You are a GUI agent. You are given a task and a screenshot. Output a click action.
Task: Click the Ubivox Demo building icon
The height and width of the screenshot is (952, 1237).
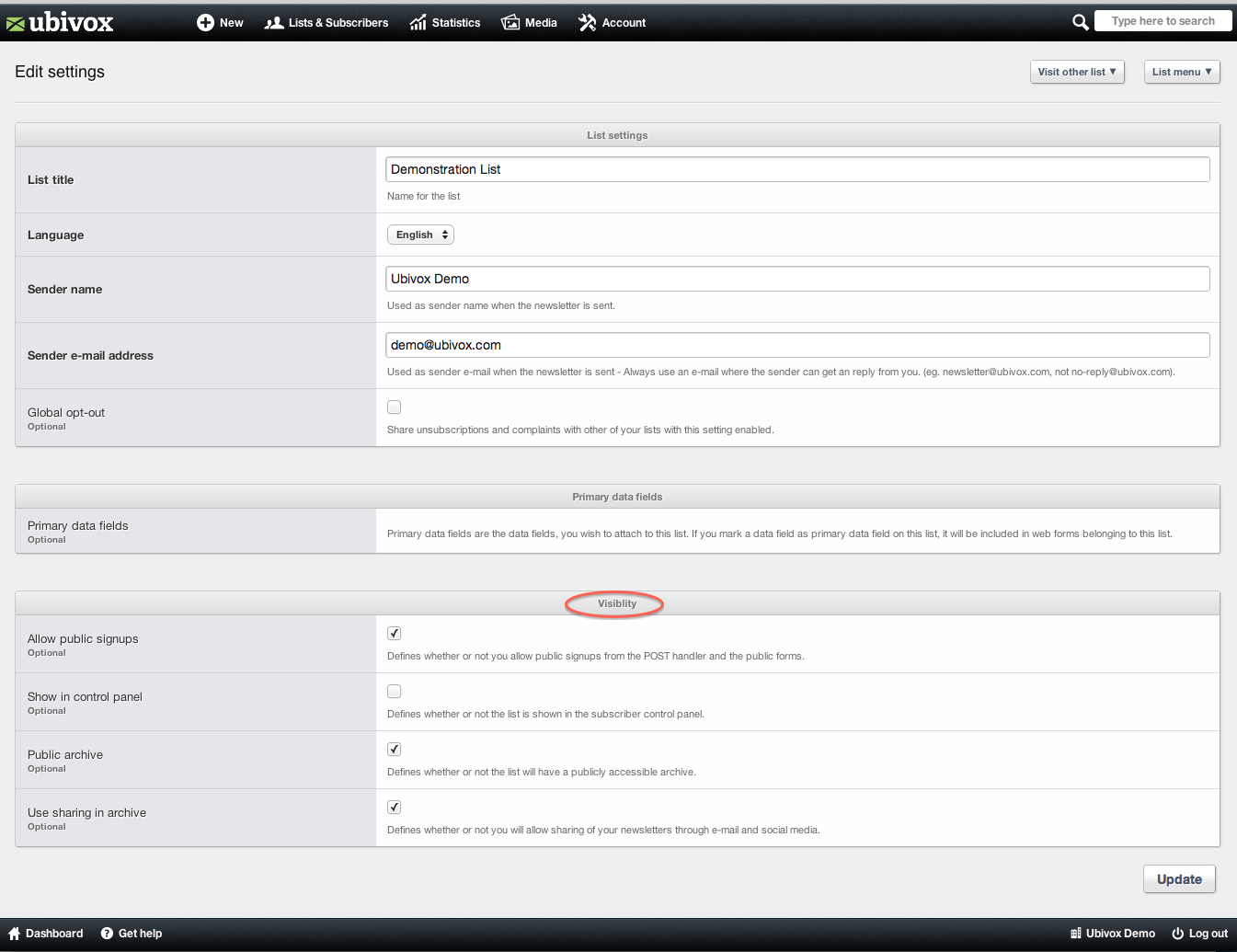click(1076, 934)
